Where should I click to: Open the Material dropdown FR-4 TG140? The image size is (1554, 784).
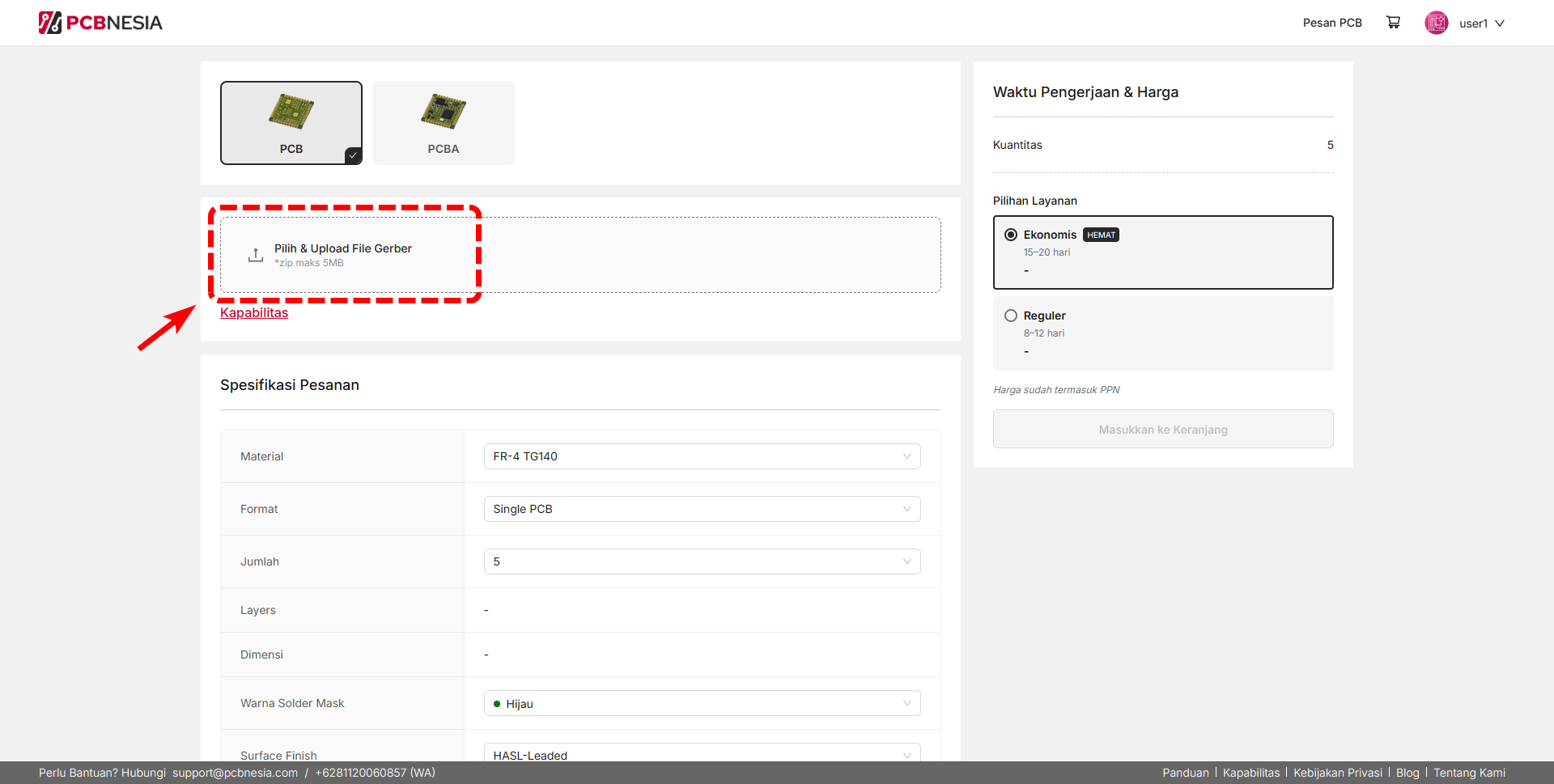pos(702,456)
